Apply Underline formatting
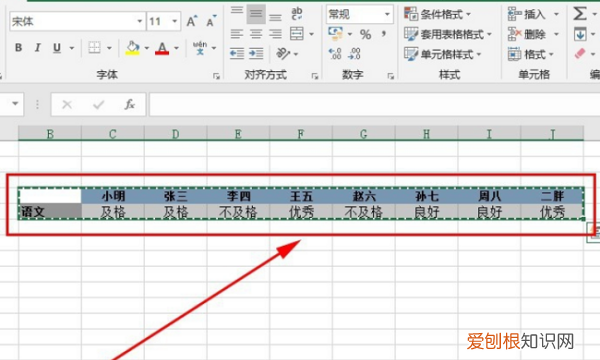The image size is (600, 360). tap(57, 48)
